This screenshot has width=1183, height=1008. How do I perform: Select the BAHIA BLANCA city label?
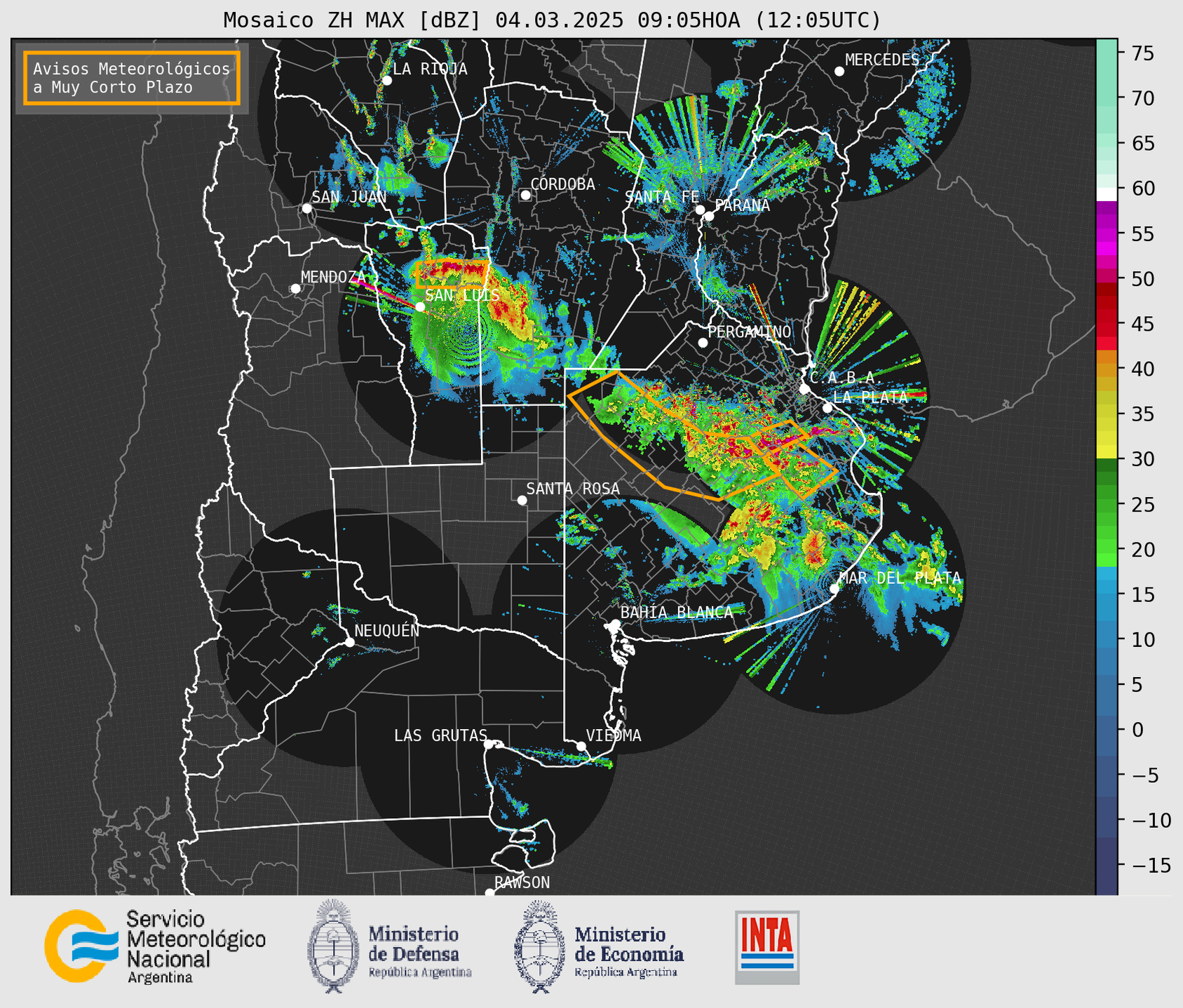(677, 612)
